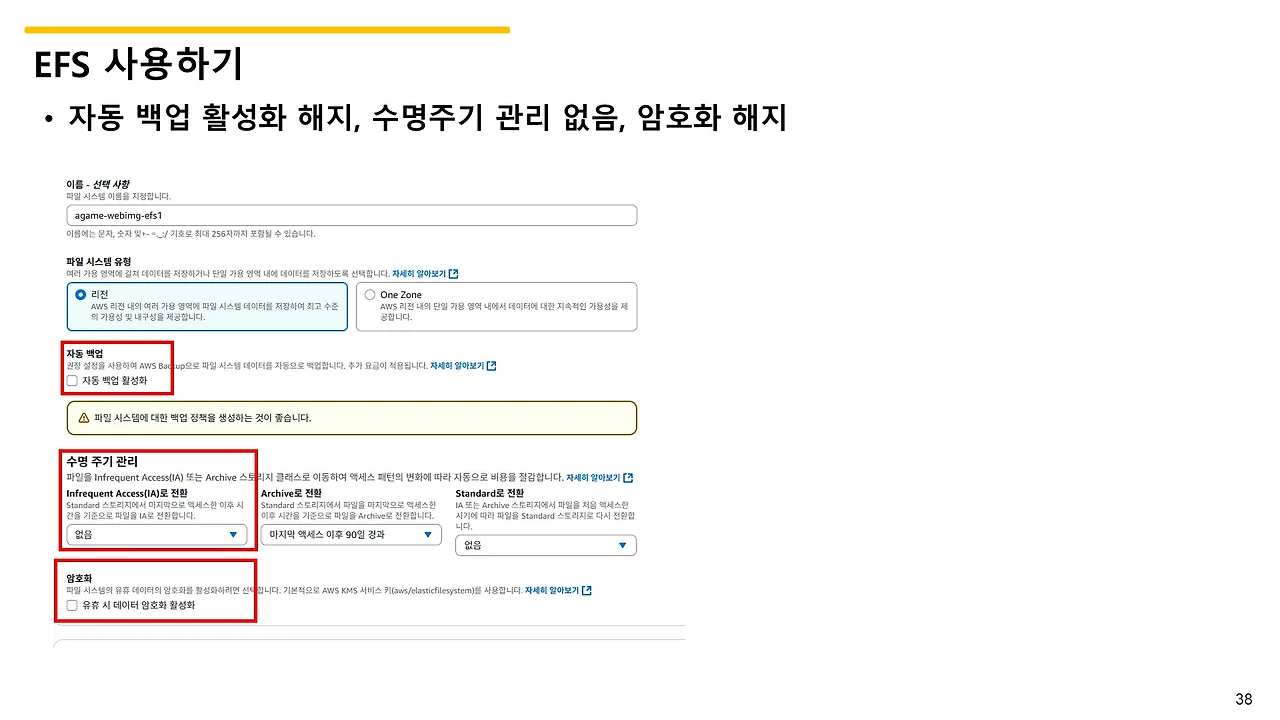Select the 리전 radio button
This screenshot has height=720, width=1280.
[x=79, y=294]
